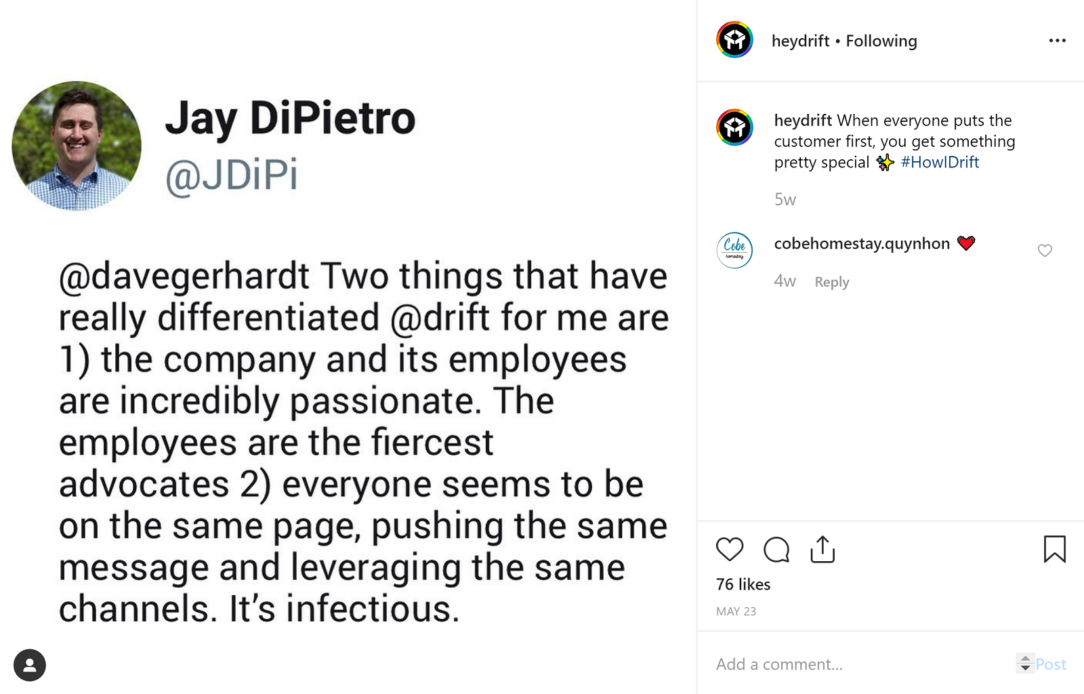Open the three-dot options menu
This screenshot has height=694, width=1084.
(1057, 40)
